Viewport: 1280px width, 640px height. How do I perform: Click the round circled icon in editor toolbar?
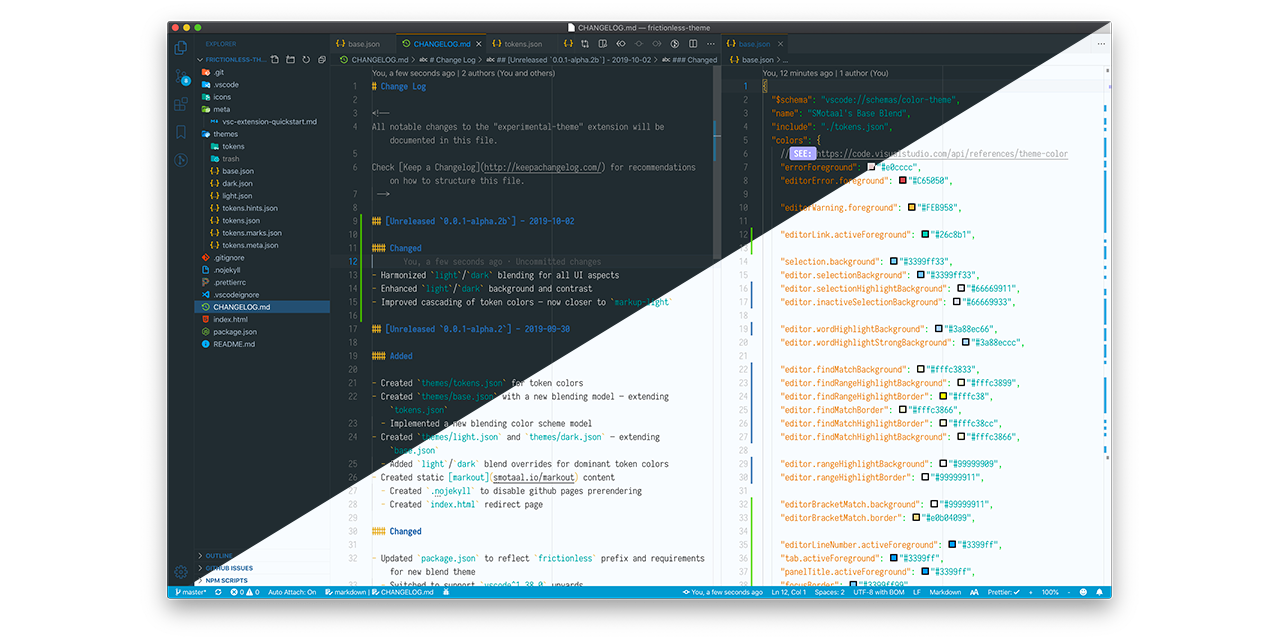point(675,44)
